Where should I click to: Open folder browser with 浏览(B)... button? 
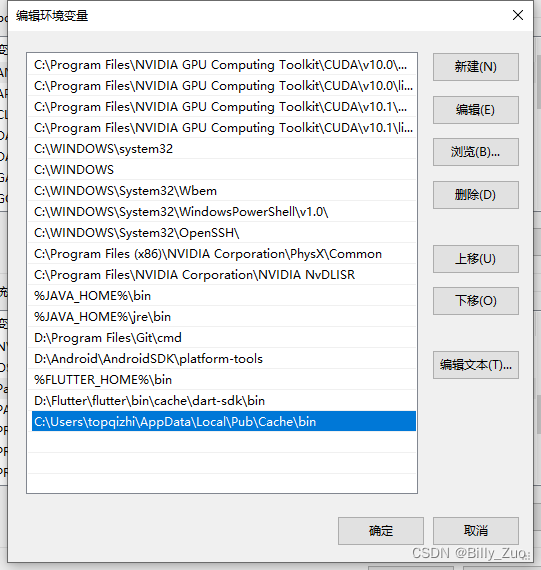pos(476,152)
